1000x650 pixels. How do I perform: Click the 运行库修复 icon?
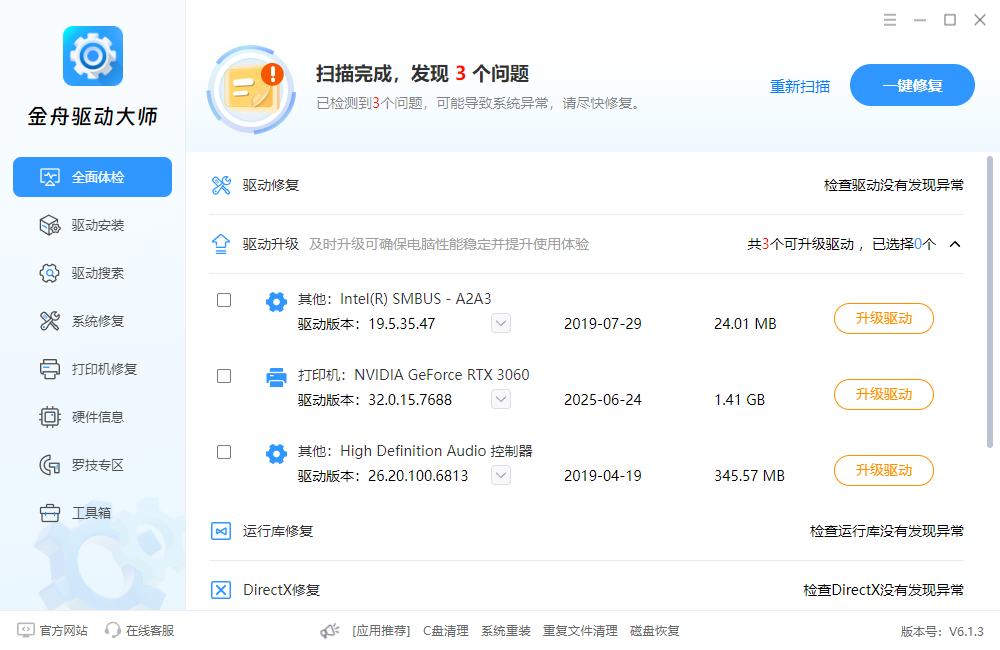221,531
